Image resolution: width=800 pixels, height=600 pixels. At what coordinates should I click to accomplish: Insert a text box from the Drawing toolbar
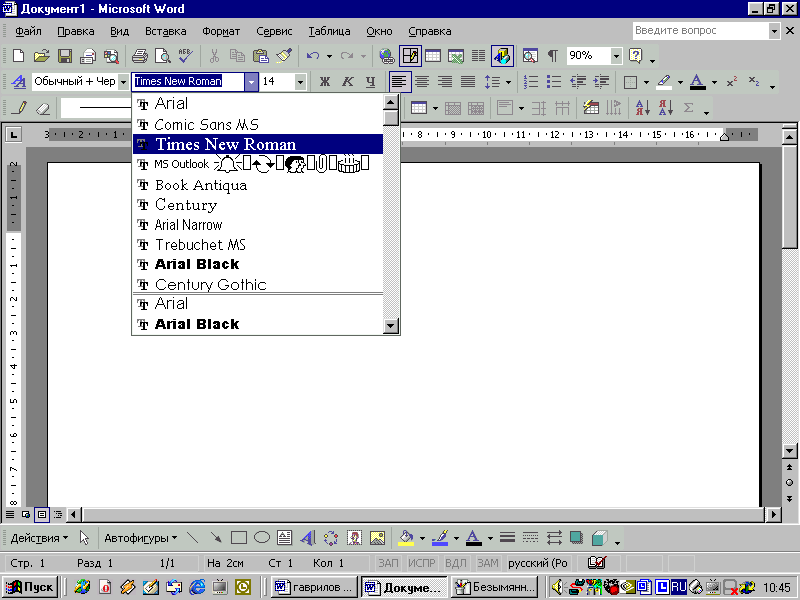285,538
